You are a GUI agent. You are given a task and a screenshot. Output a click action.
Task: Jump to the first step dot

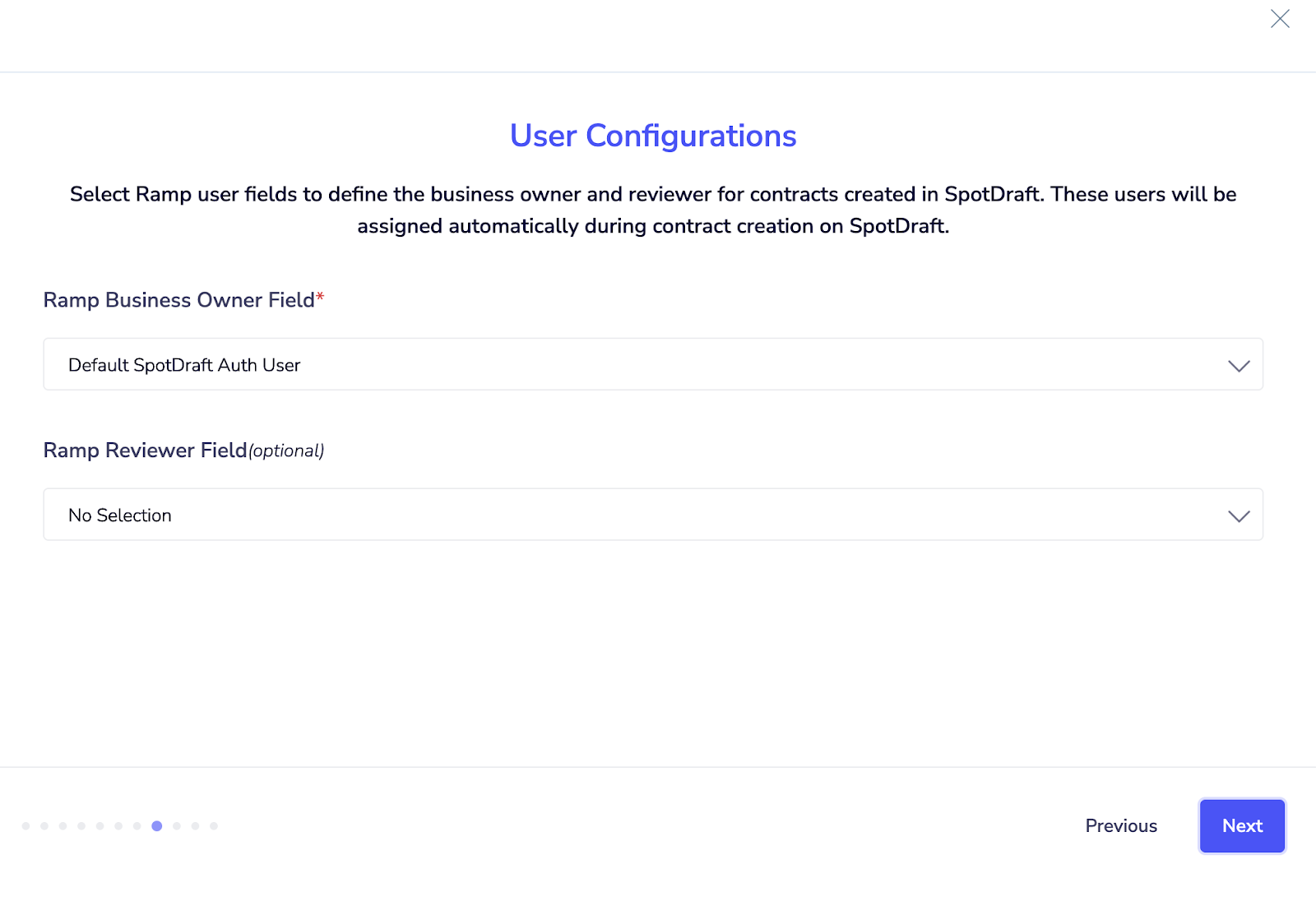pyautogui.click(x=26, y=826)
